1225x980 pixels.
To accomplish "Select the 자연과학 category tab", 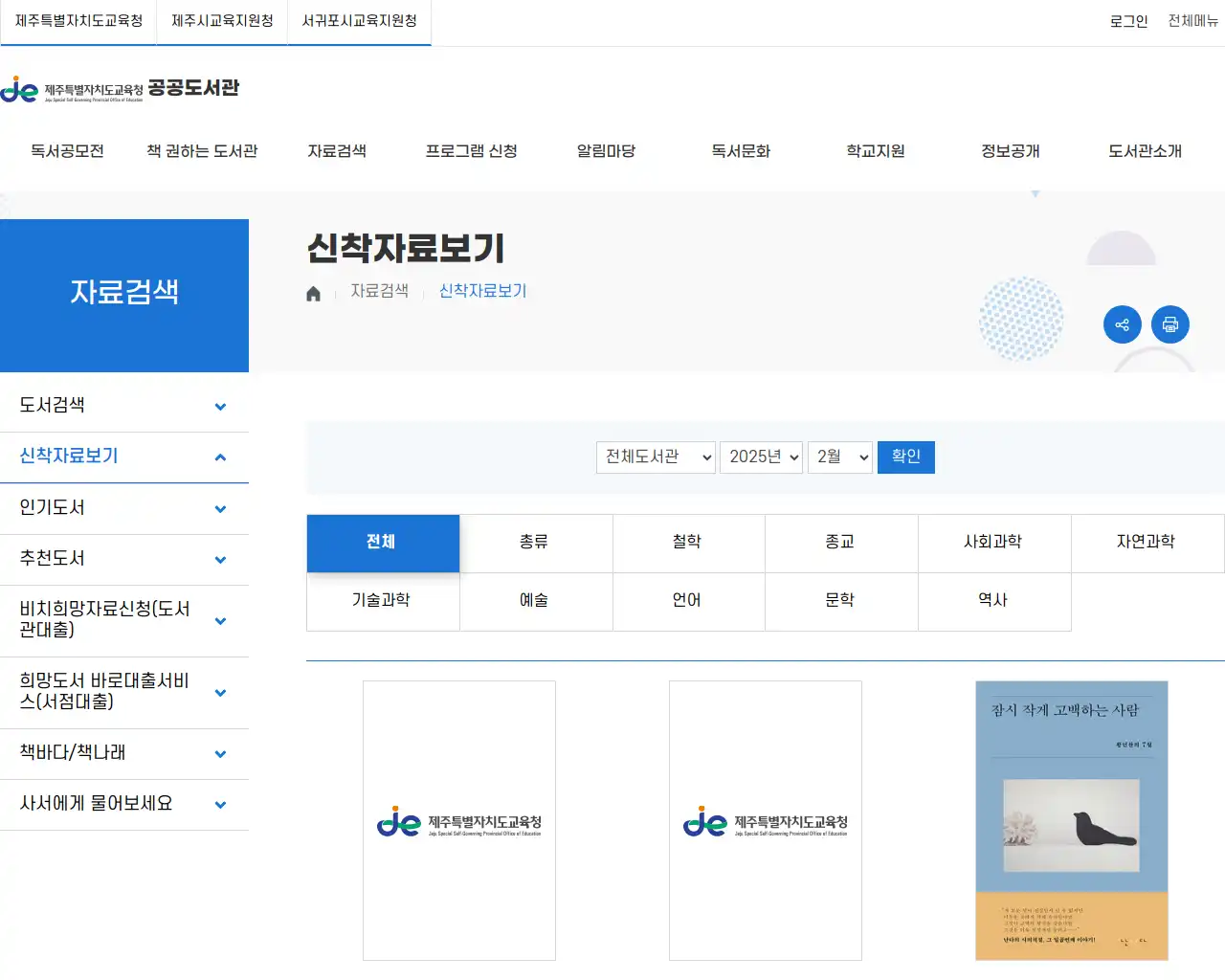I will (x=1147, y=543).
